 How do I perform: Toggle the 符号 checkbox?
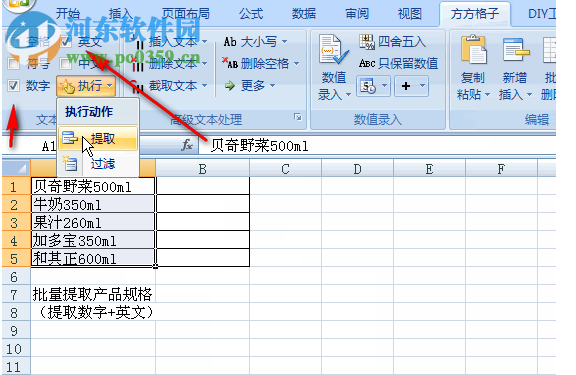(x=13, y=64)
